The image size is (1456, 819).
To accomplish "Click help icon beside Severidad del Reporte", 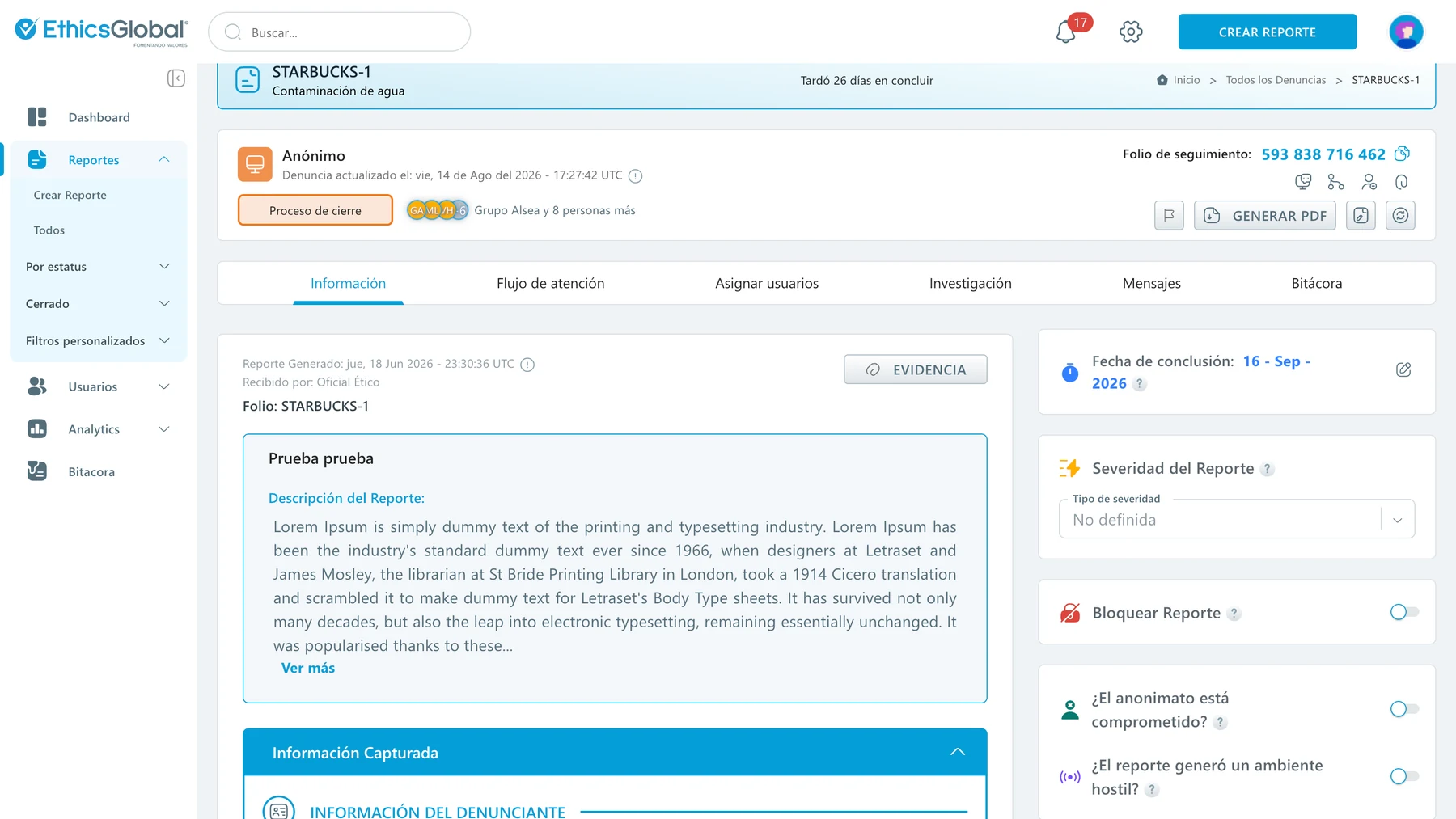I will click(1268, 469).
